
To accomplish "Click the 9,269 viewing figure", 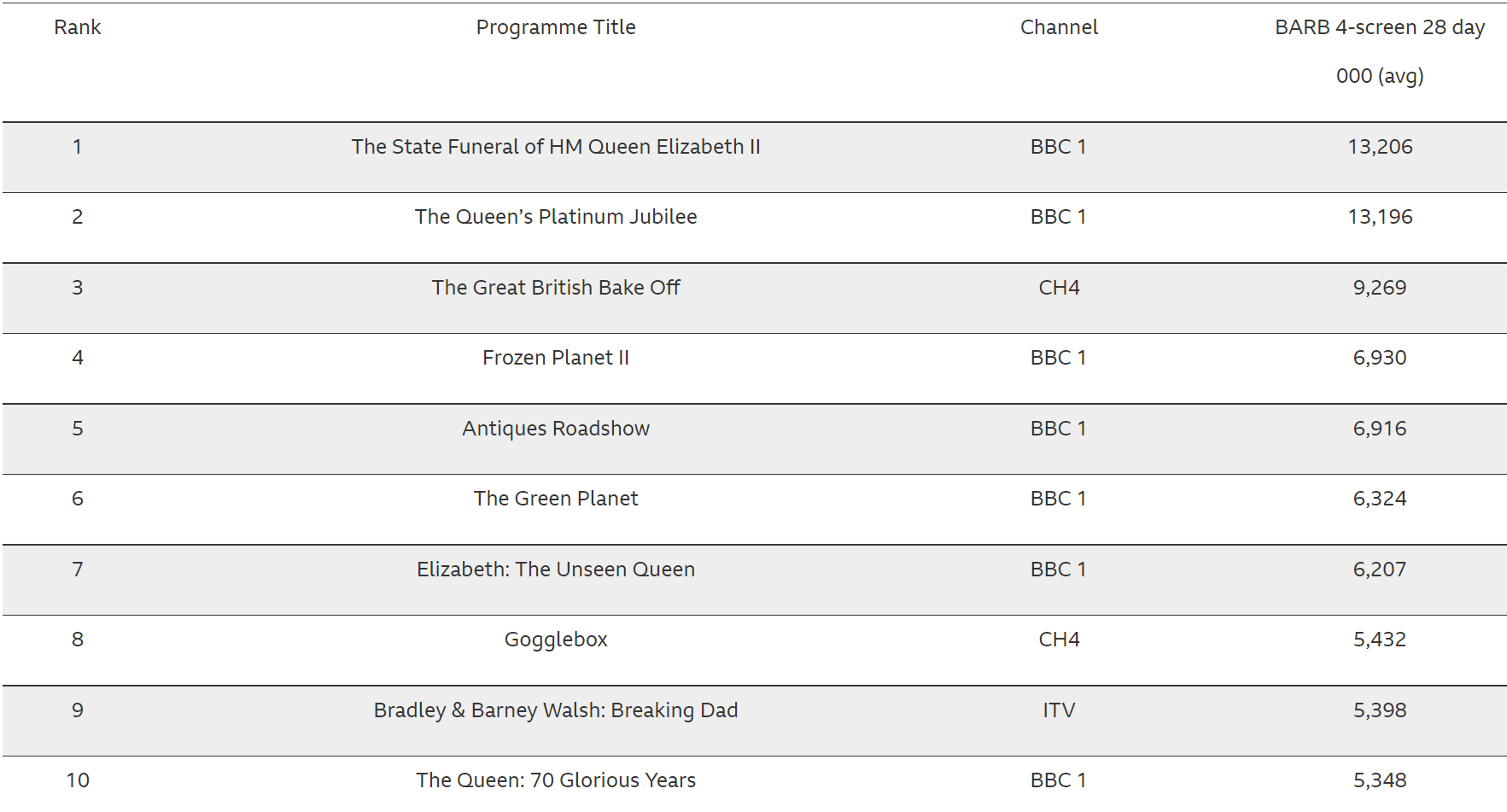I will click(x=1379, y=288).
